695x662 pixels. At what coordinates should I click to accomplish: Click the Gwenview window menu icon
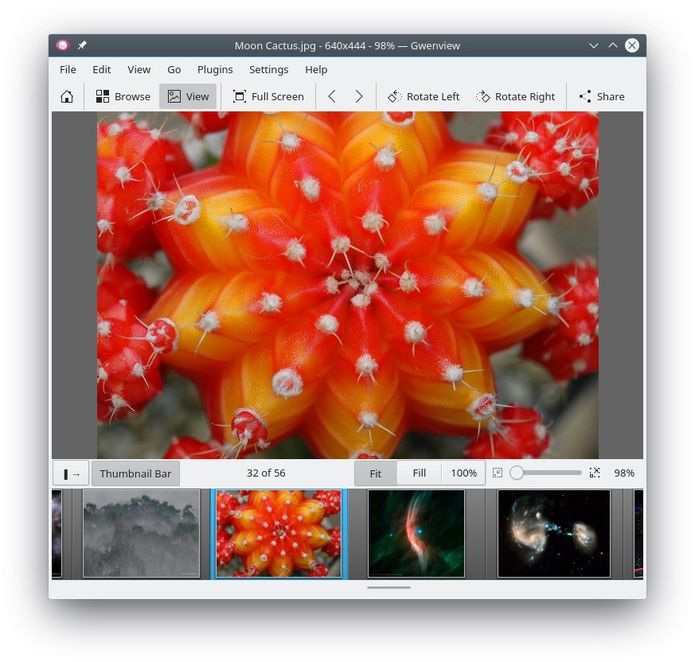tap(62, 45)
